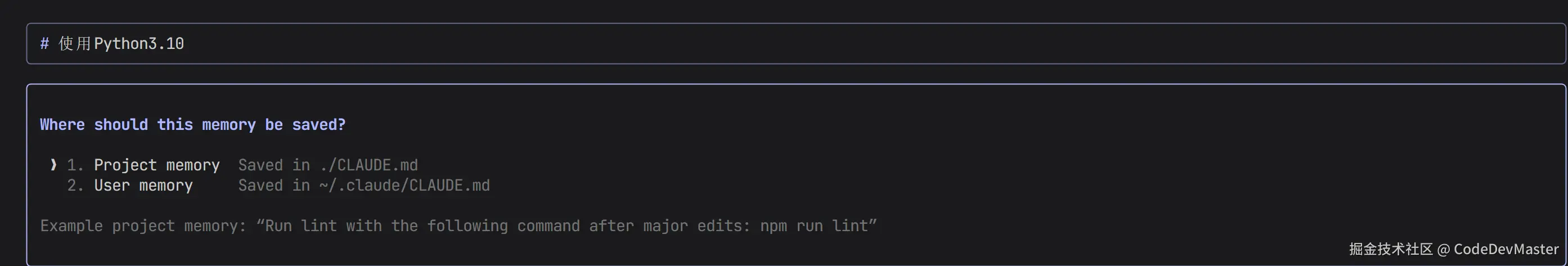The height and width of the screenshot is (266, 1568).
Task: Click the "Example project memory:" hint label
Action: click(143, 227)
